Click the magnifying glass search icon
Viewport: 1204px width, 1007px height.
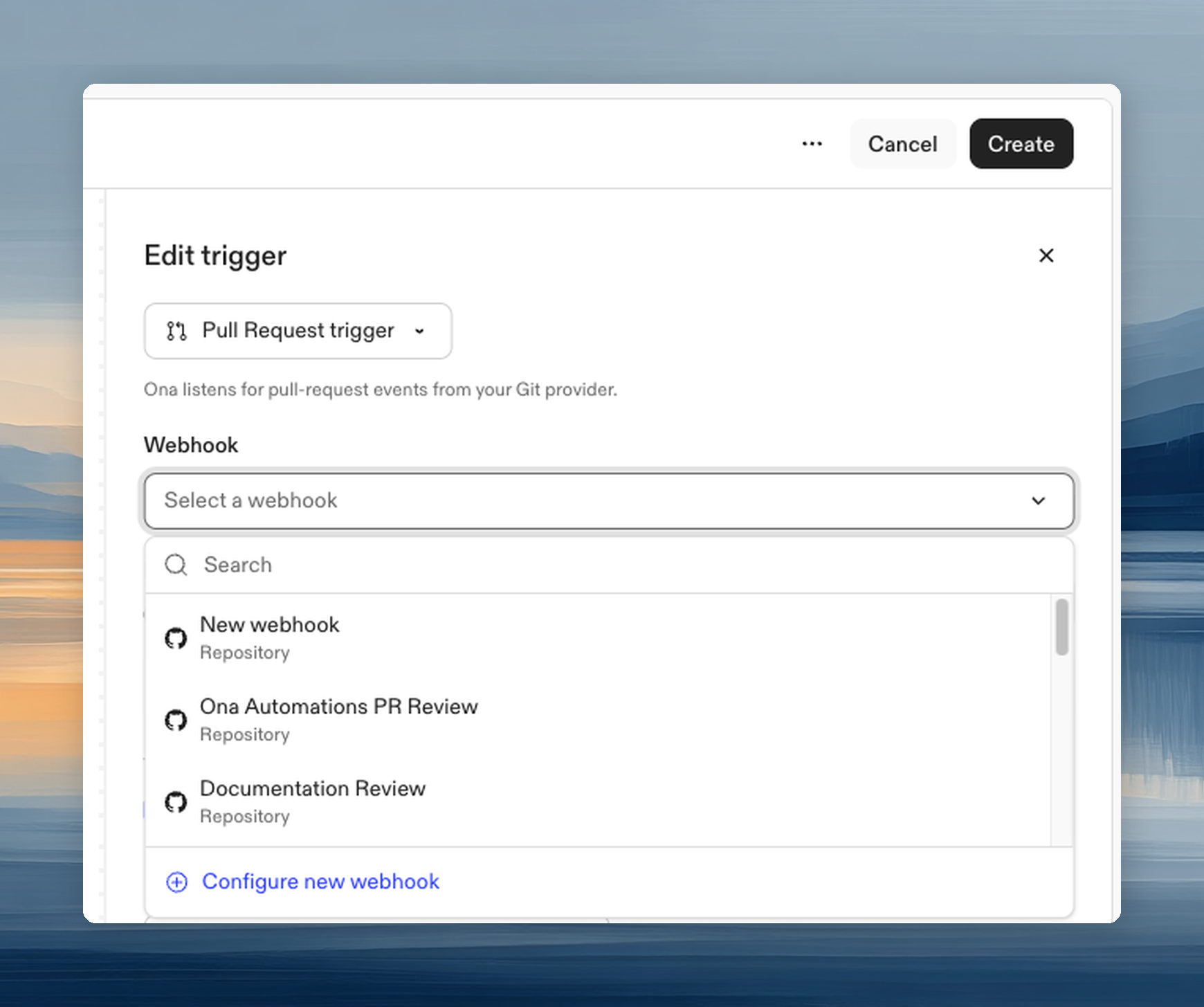175,565
